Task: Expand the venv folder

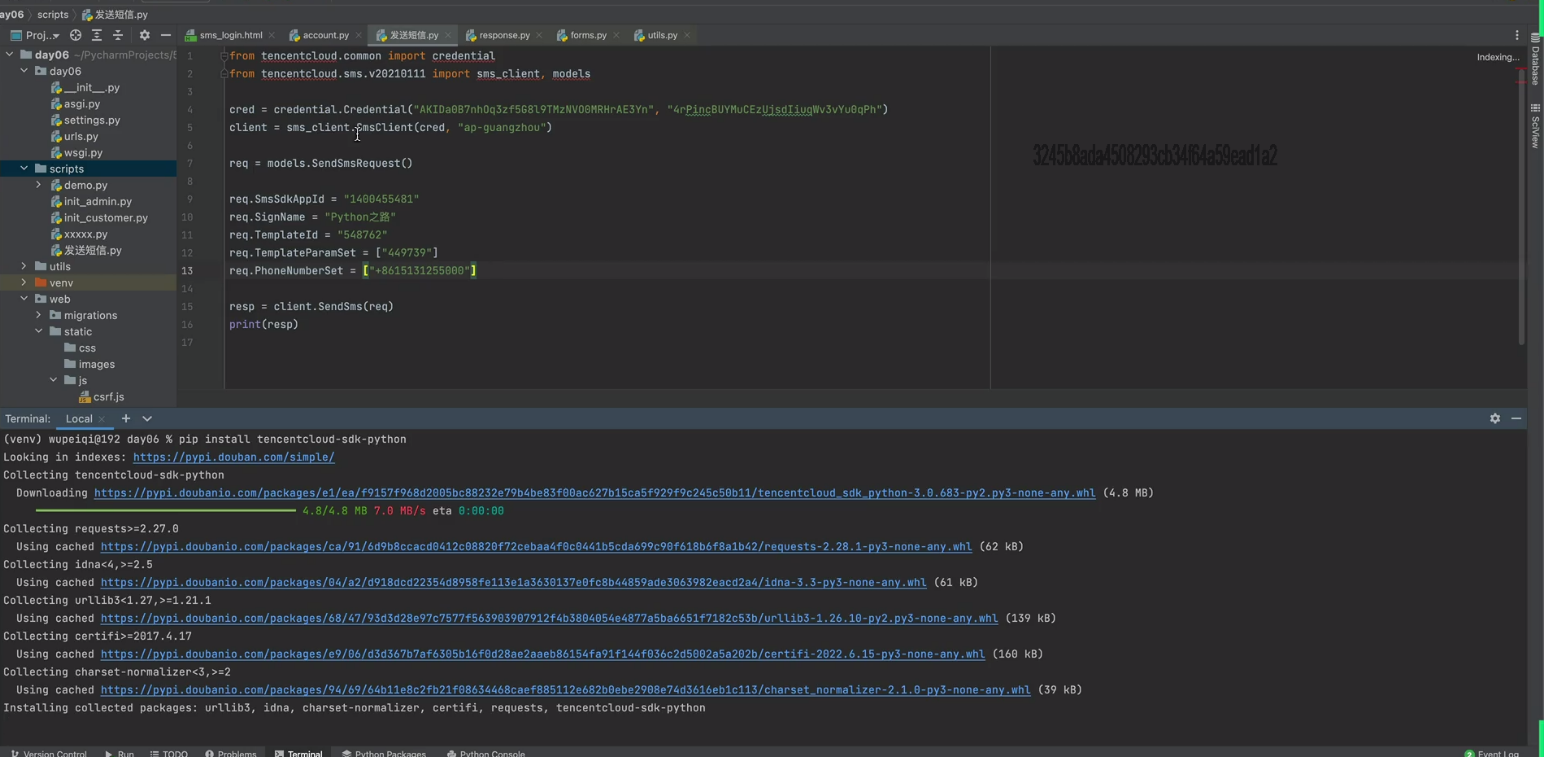Action: click(24, 283)
